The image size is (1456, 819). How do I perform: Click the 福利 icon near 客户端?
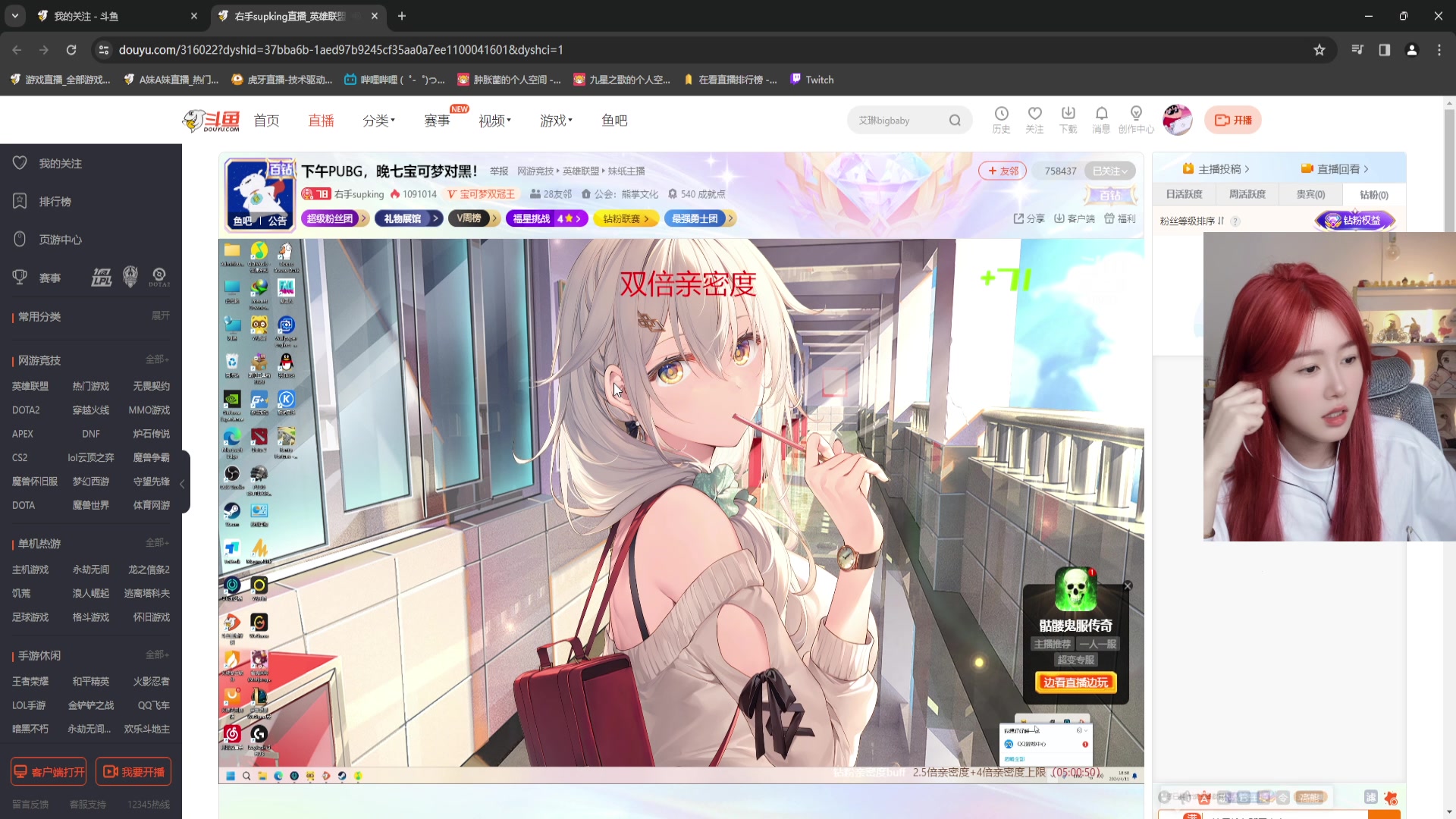point(1120,218)
